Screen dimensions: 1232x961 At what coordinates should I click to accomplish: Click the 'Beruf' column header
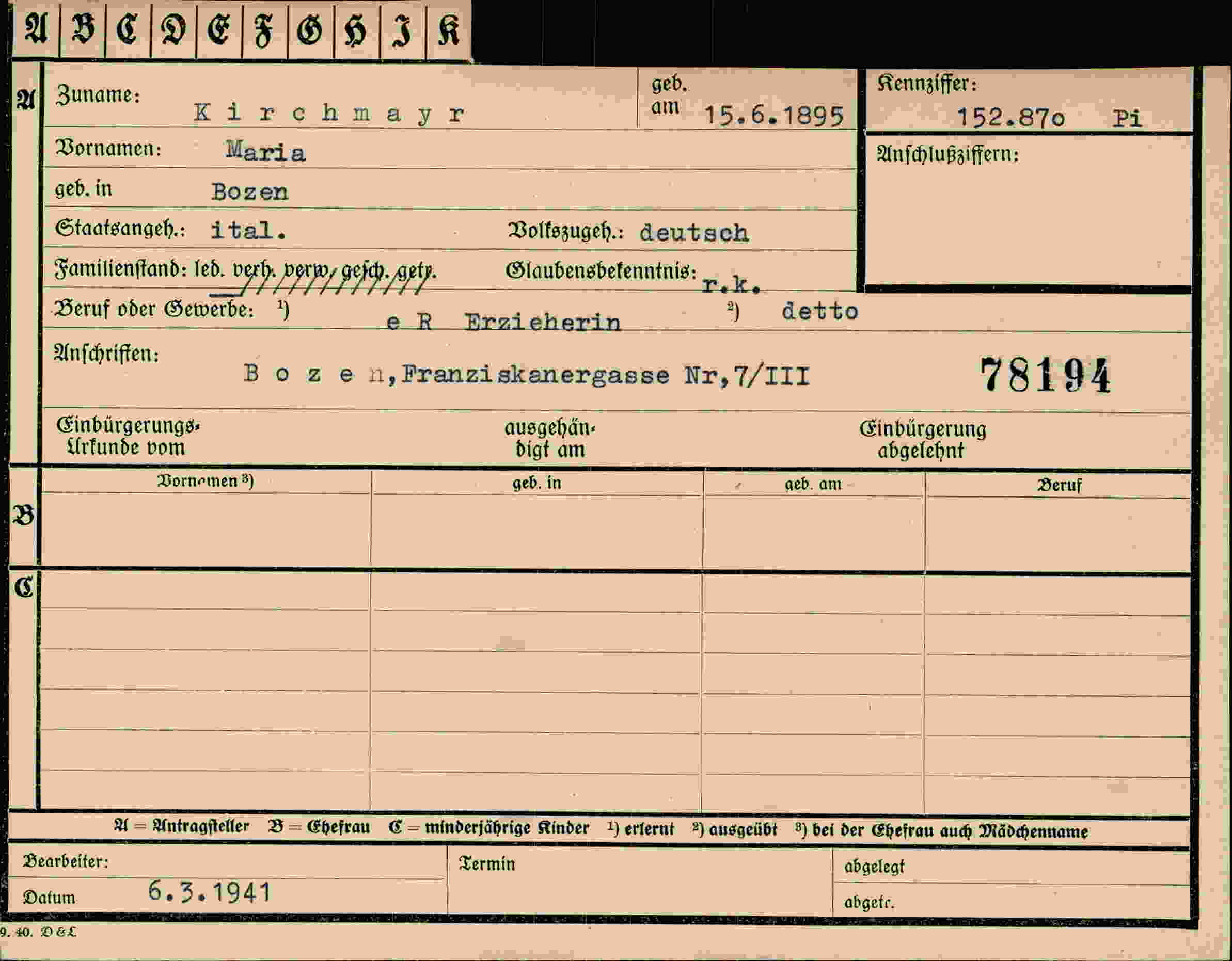[1060, 485]
